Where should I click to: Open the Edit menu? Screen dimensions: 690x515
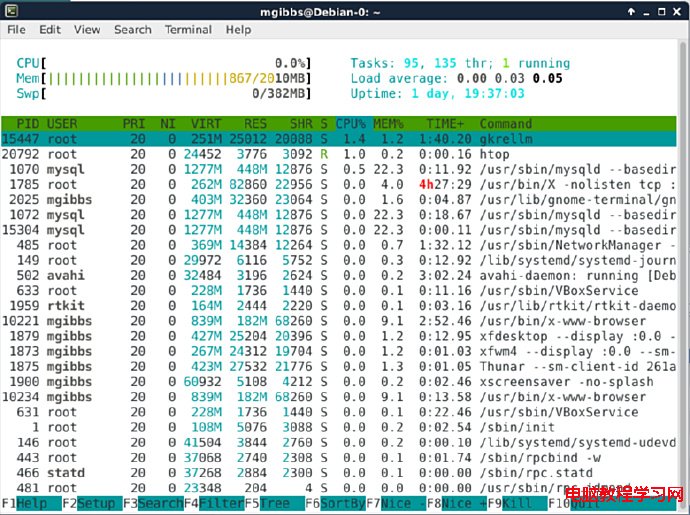pyautogui.click(x=50, y=29)
